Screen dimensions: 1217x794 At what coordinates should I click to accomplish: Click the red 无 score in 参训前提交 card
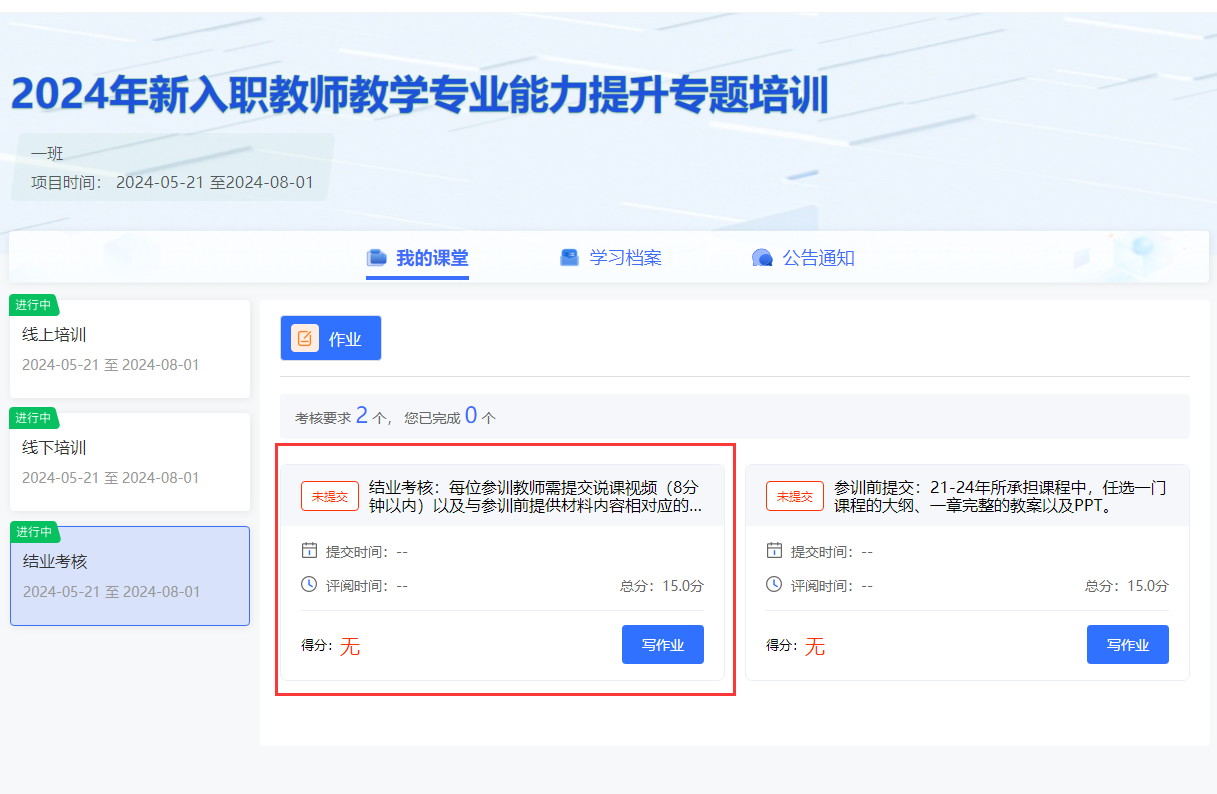coord(815,647)
